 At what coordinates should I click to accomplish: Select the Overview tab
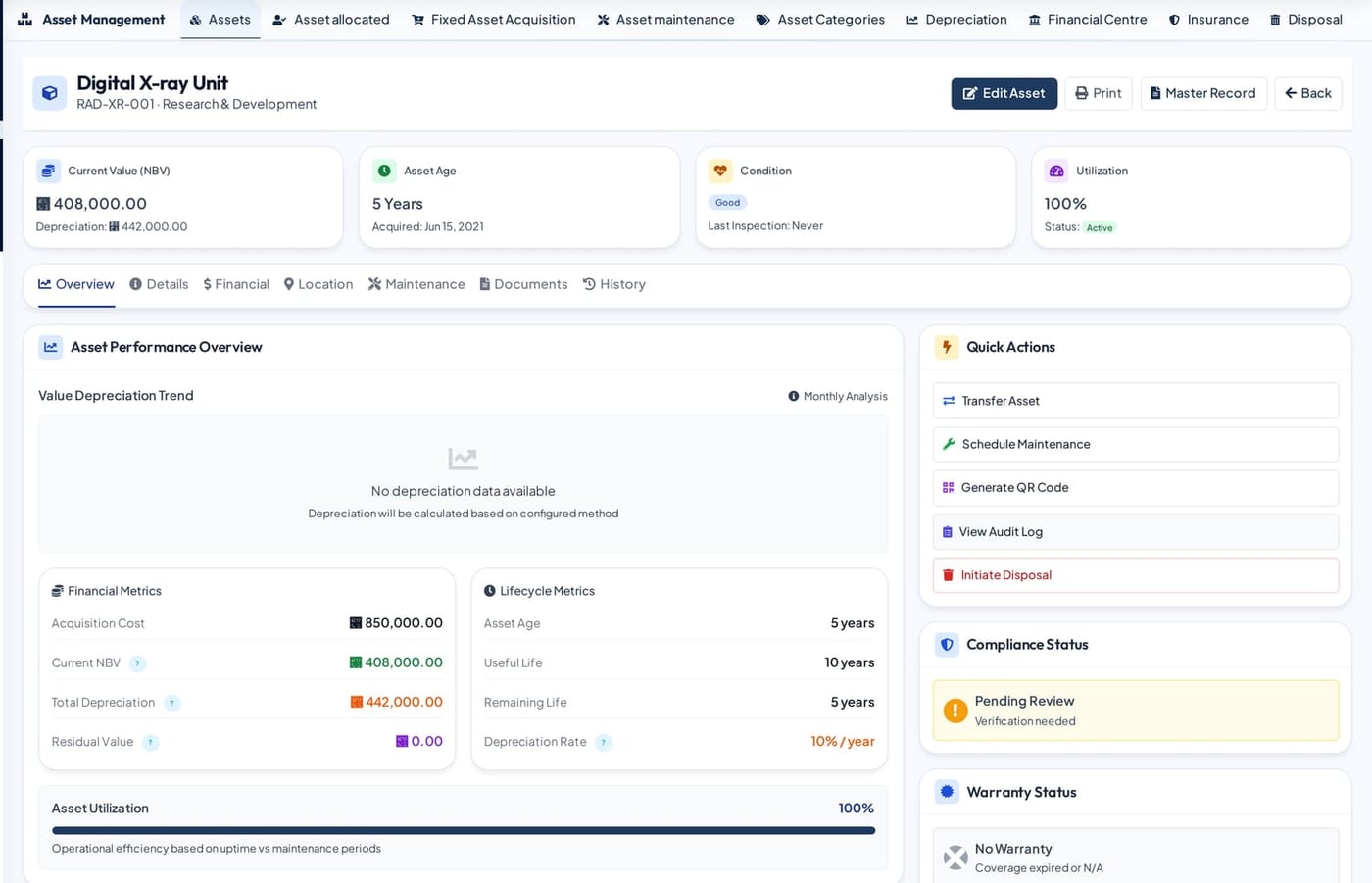pos(76,284)
